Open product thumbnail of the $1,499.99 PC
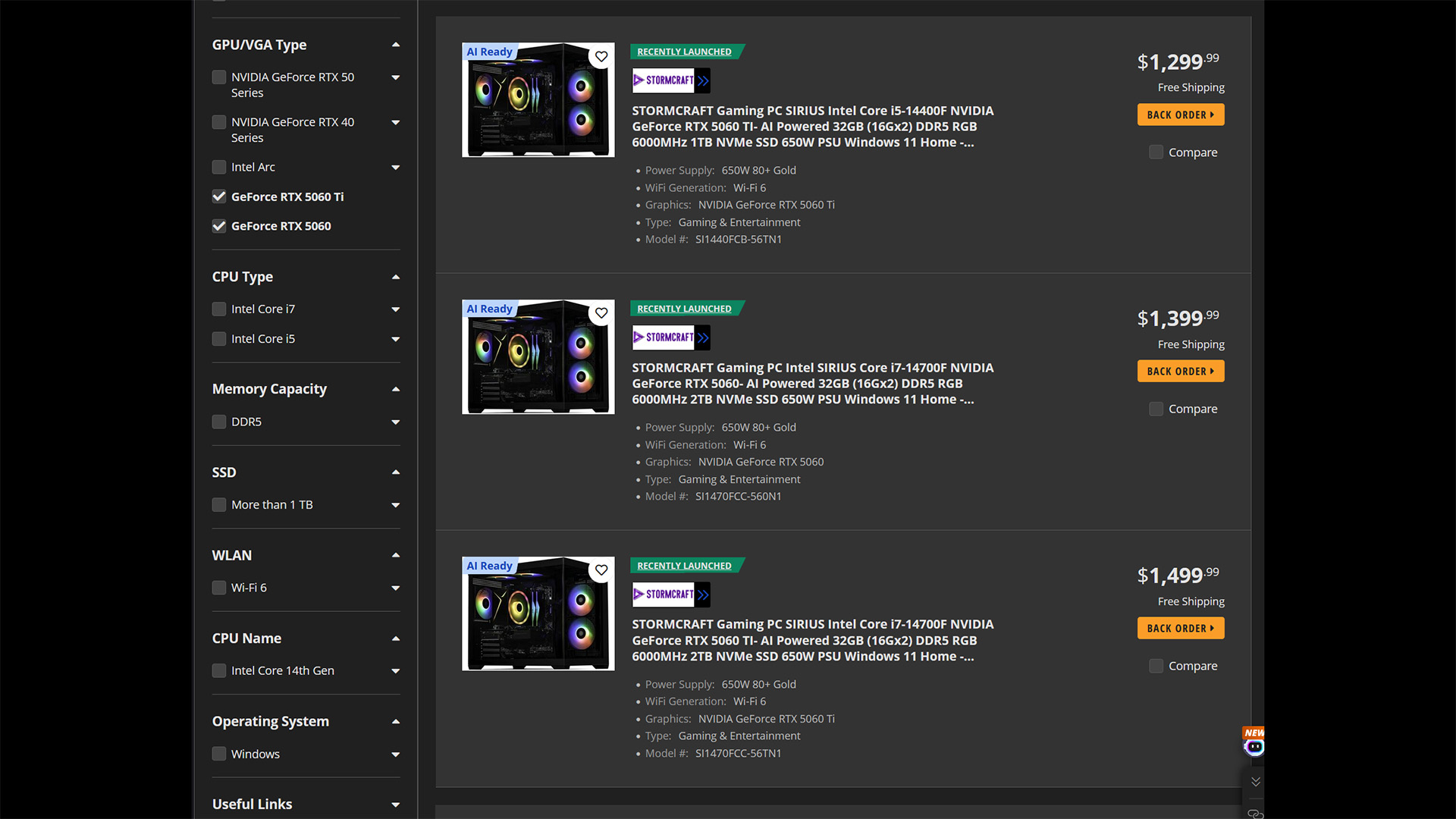 click(x=538, y=613)
